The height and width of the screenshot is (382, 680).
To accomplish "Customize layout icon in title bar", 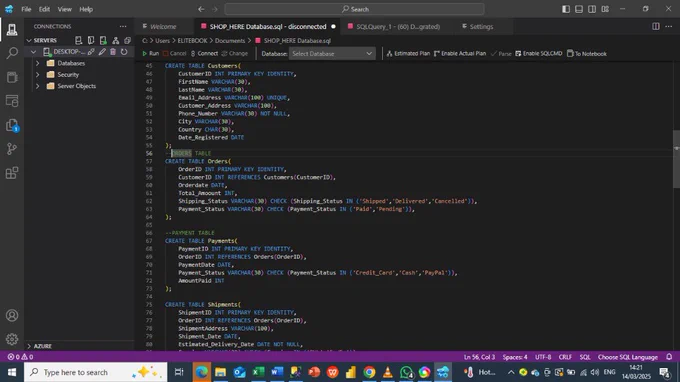I will coord(605,9).
